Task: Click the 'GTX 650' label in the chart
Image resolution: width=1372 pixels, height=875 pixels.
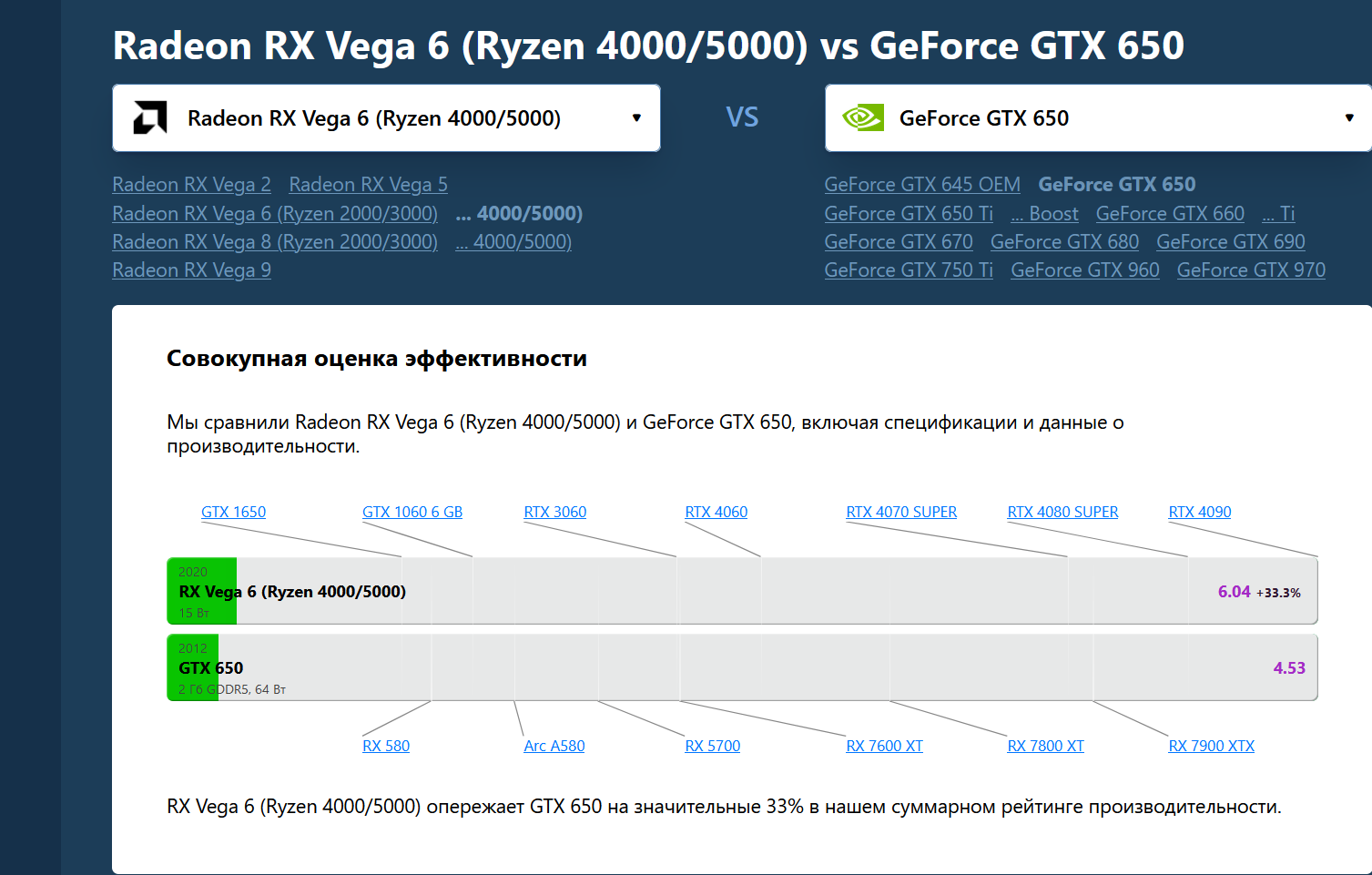Action: pos(211,668)
